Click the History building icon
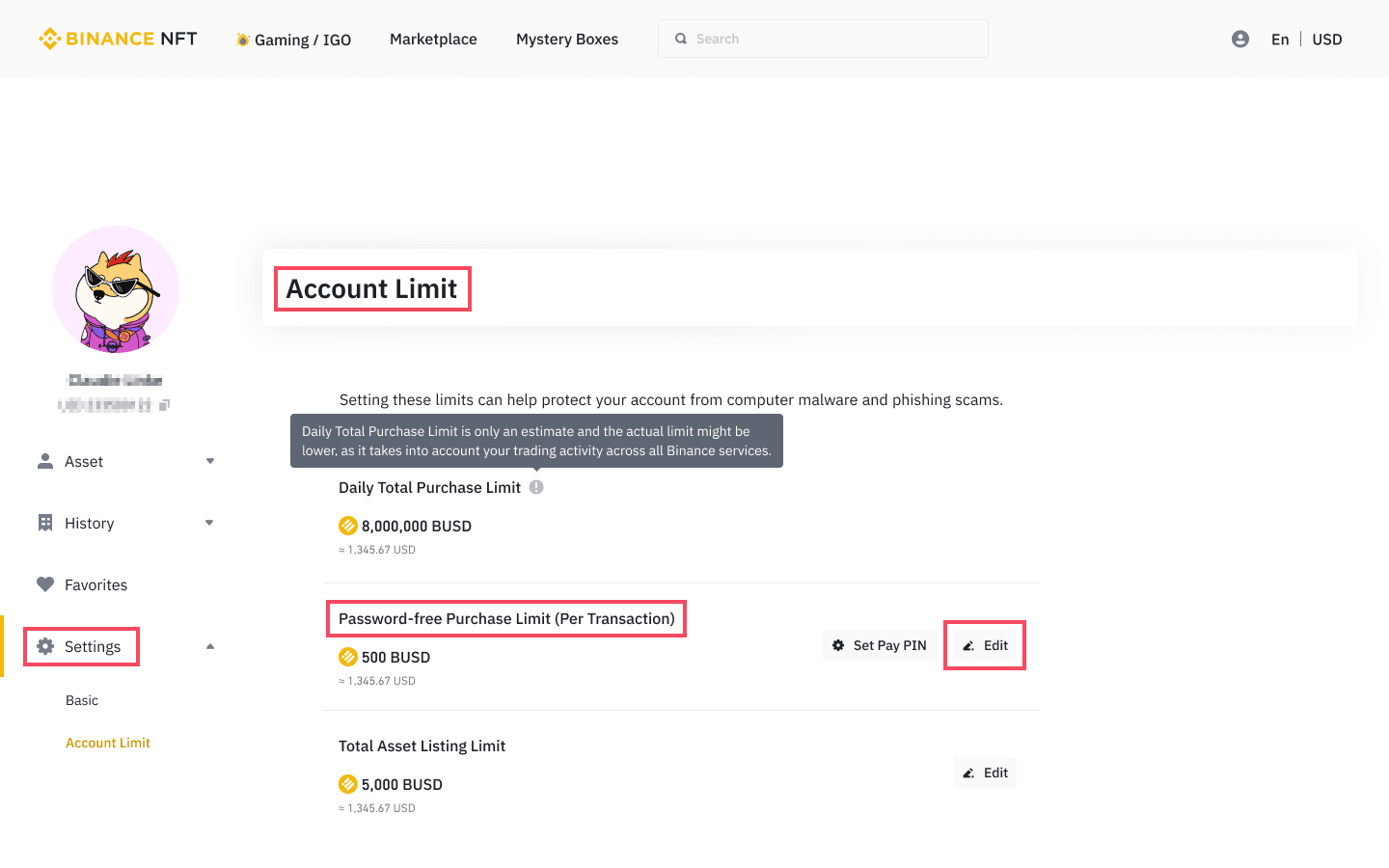The image size is (1389, 868). coord(45,523)
